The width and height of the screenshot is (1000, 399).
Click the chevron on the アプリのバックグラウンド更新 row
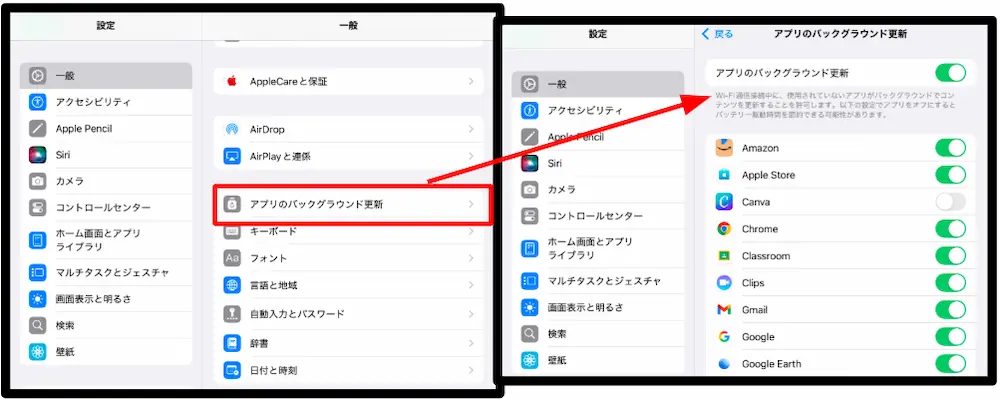pyautogui.click(x=471, y=205)
